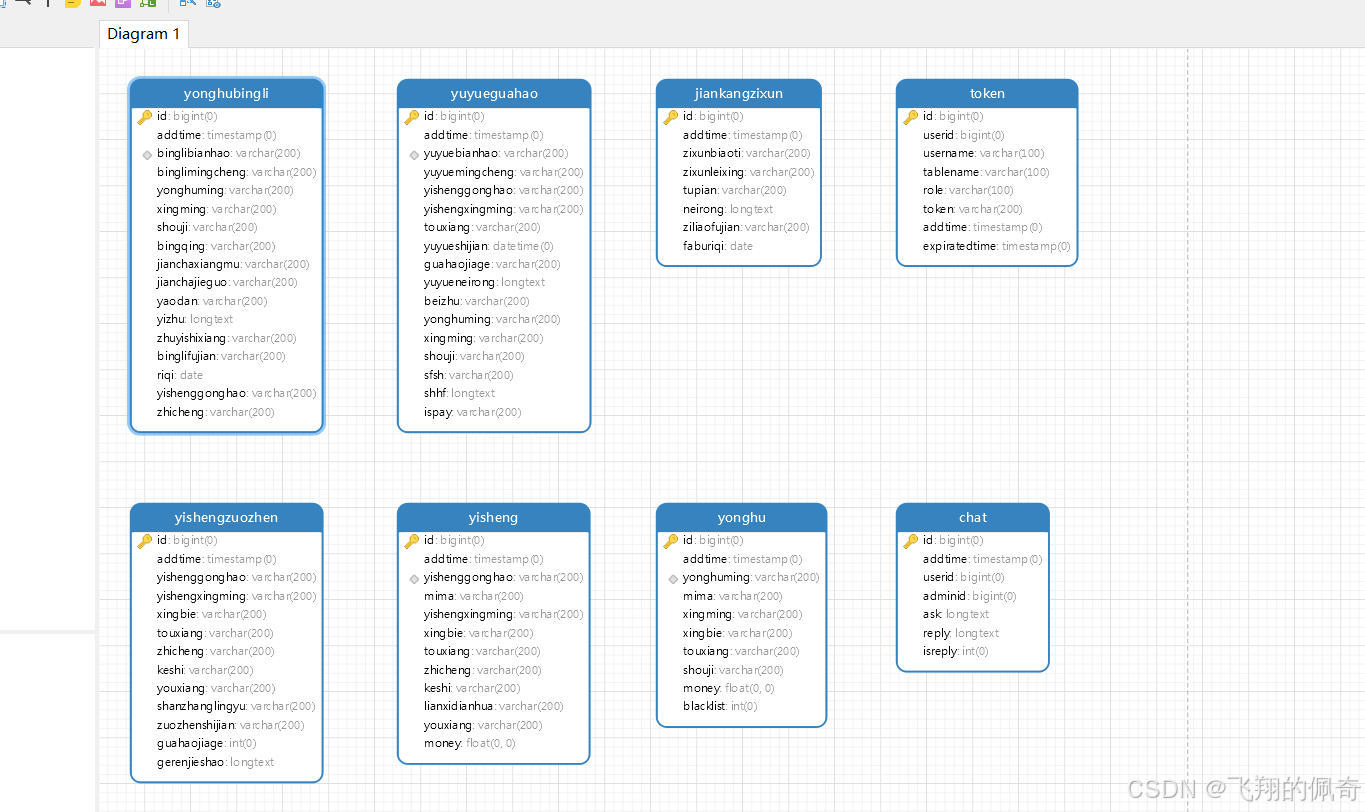Click the expiratedtime timestamp field

tap(997, 246)
